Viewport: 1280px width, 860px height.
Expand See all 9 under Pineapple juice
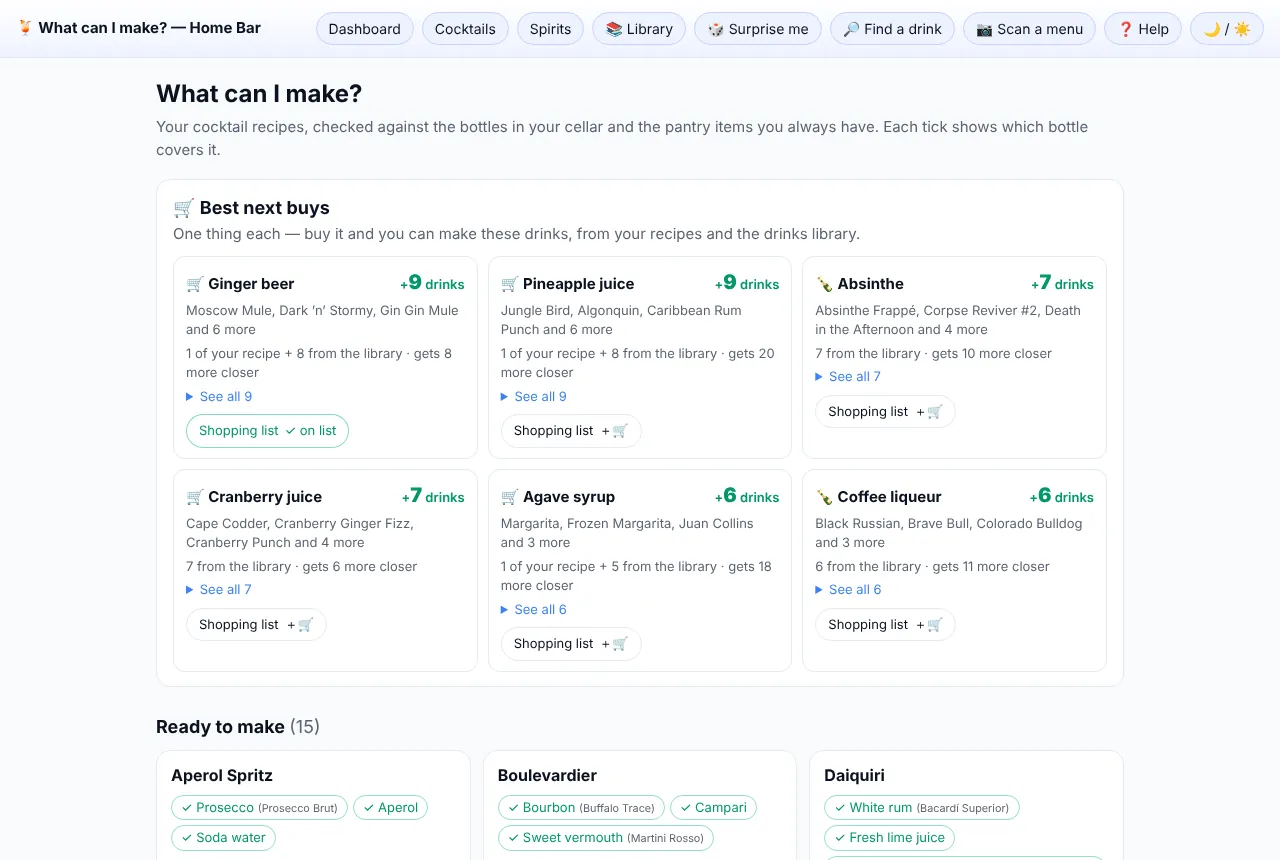534,397
